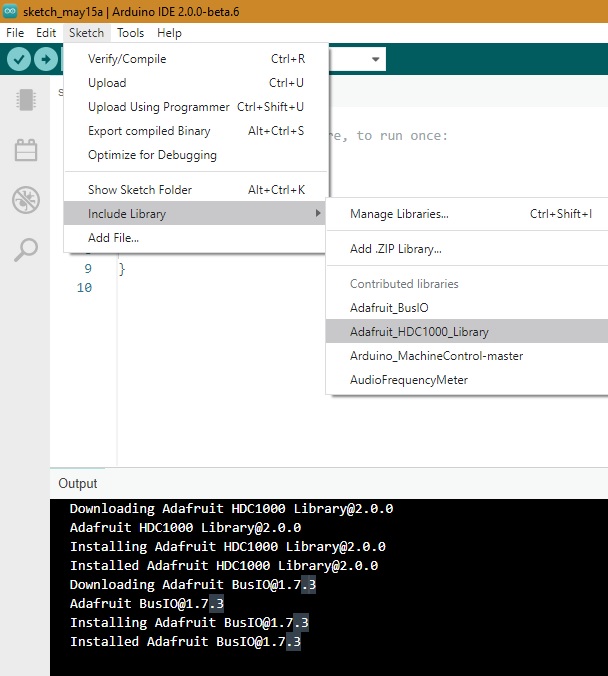The height and width of the screenshot is (676, 608).
Task: Click the 'to run once:' comment text
Action: 402,136
